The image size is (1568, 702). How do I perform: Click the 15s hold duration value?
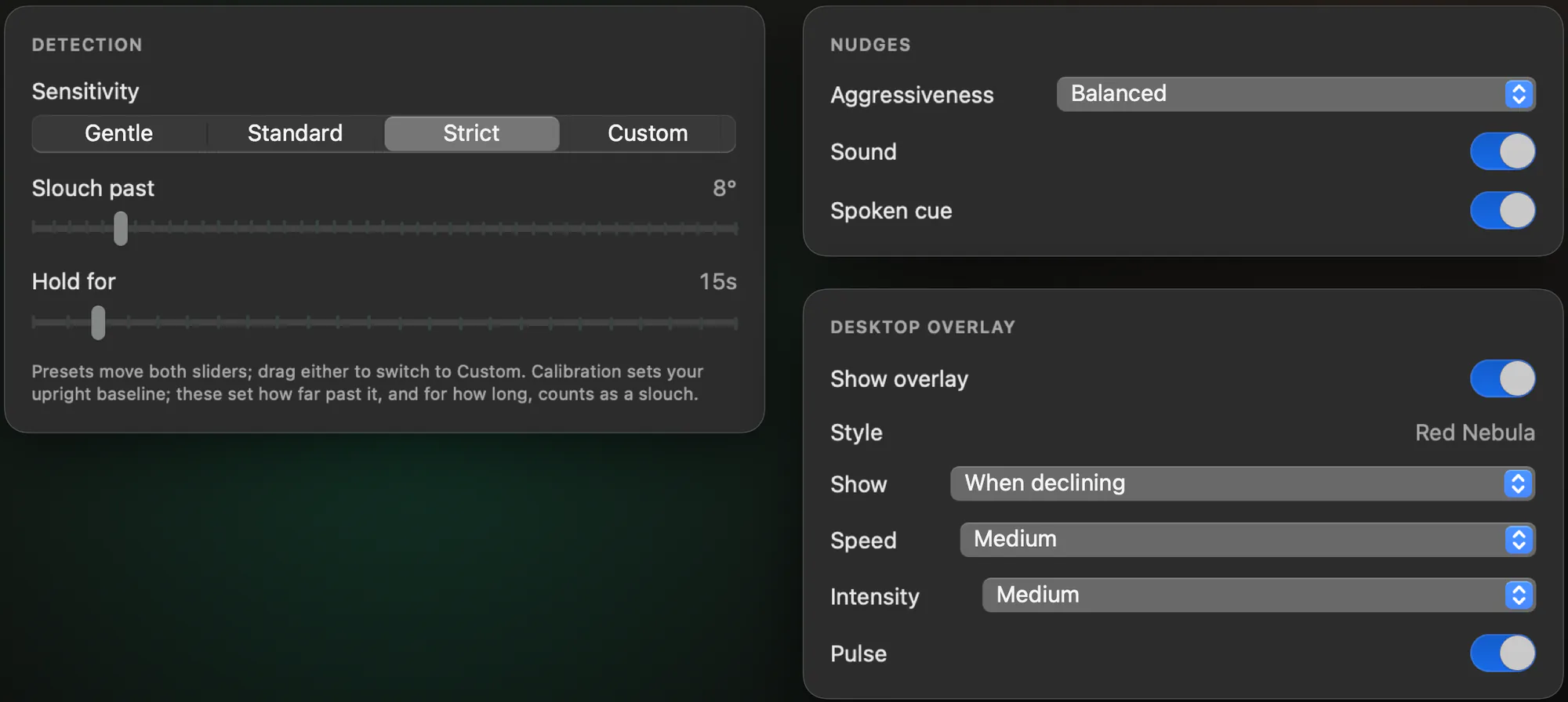[718, 281]
